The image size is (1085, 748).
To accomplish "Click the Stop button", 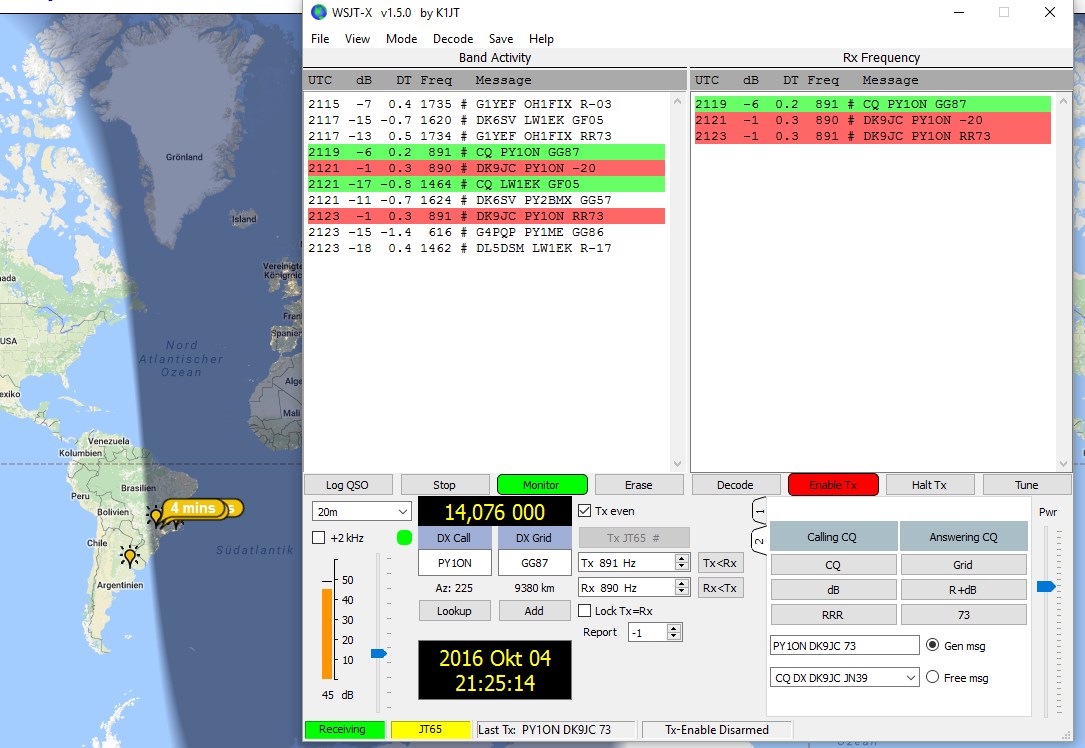I will [x=444, y=485].
